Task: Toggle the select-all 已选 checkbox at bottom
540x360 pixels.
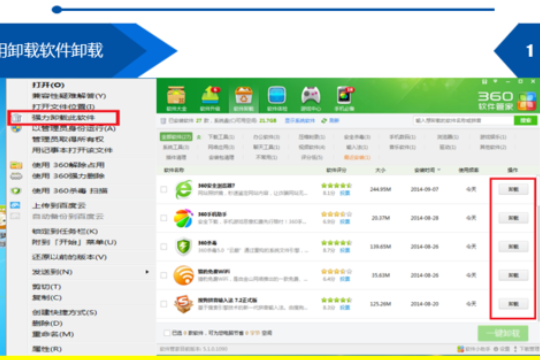Action: [167, 333]
